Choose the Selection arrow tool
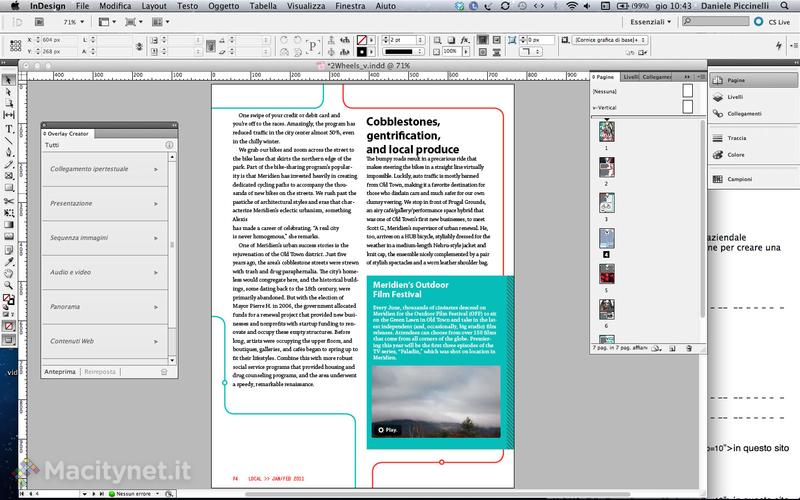800x500 pixels. pos(9,80)
